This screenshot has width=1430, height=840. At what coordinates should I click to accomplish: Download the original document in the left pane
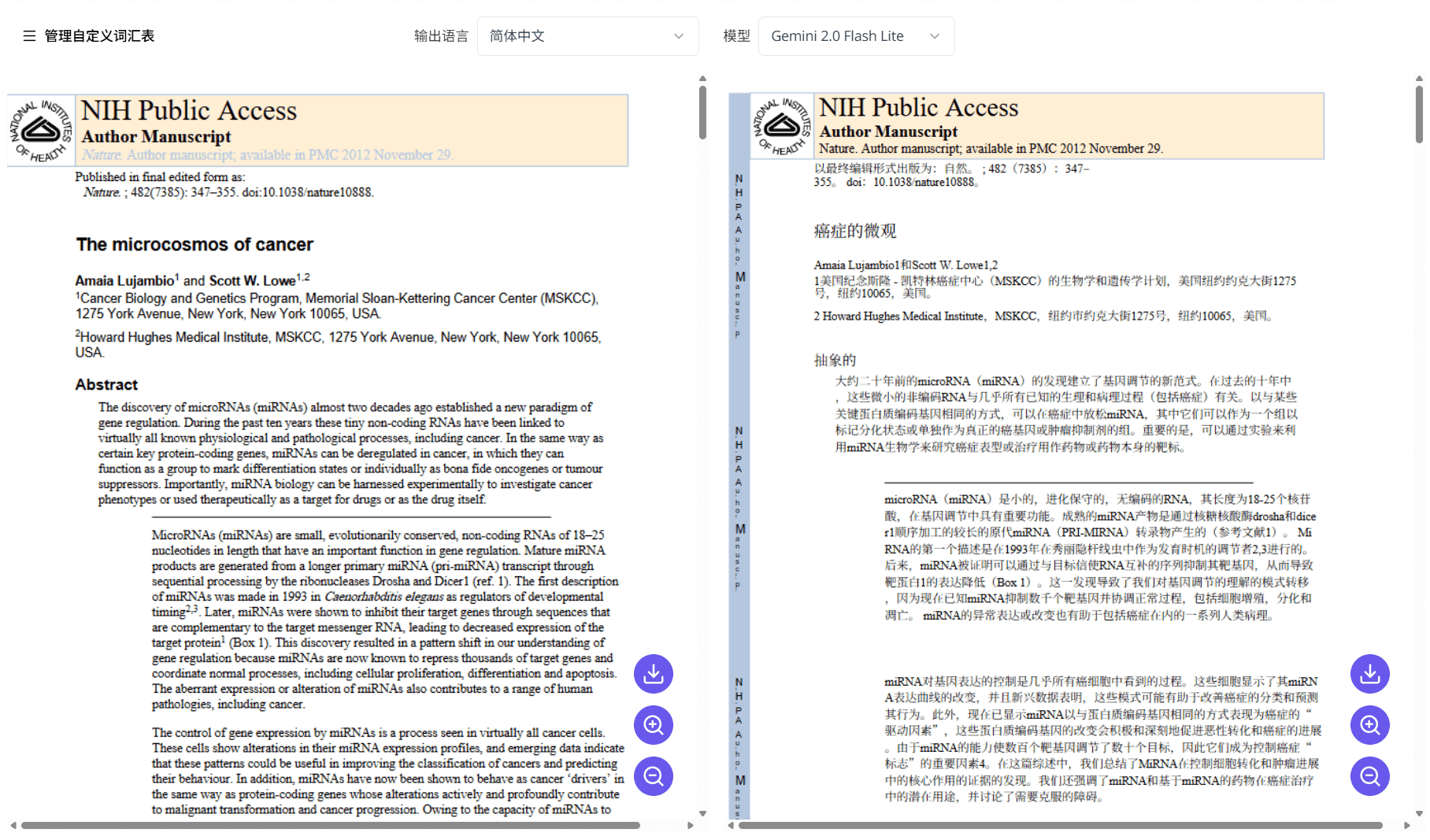tap(653, 674)
